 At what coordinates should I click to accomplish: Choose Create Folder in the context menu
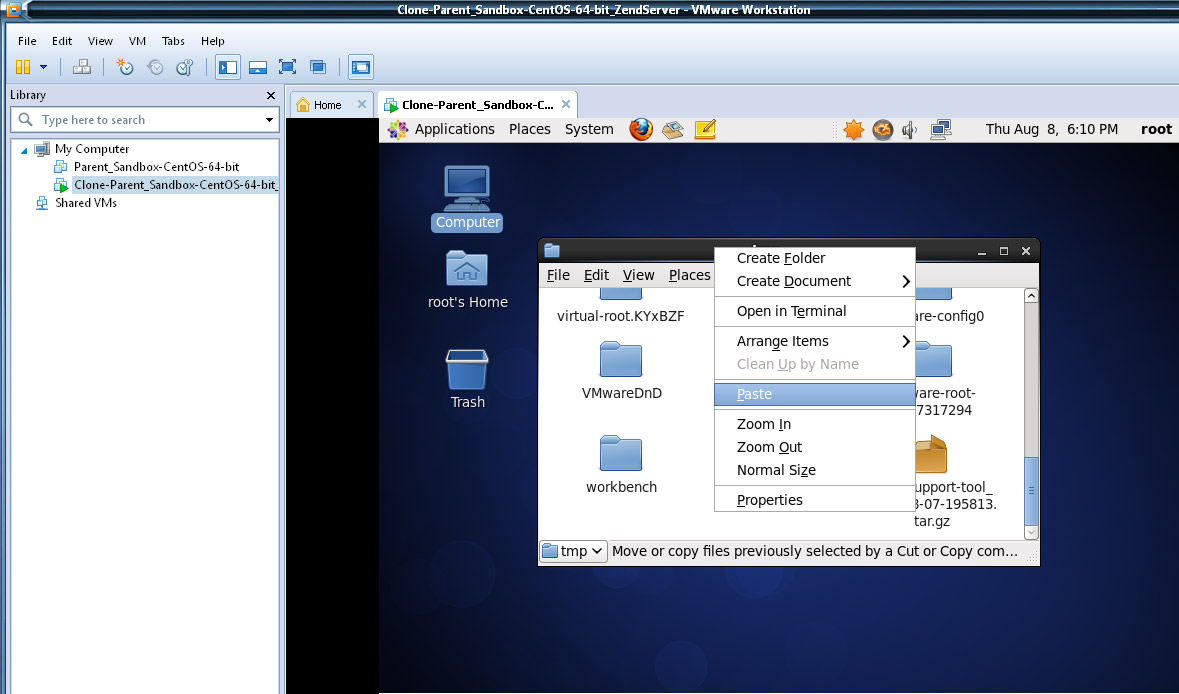814,258
